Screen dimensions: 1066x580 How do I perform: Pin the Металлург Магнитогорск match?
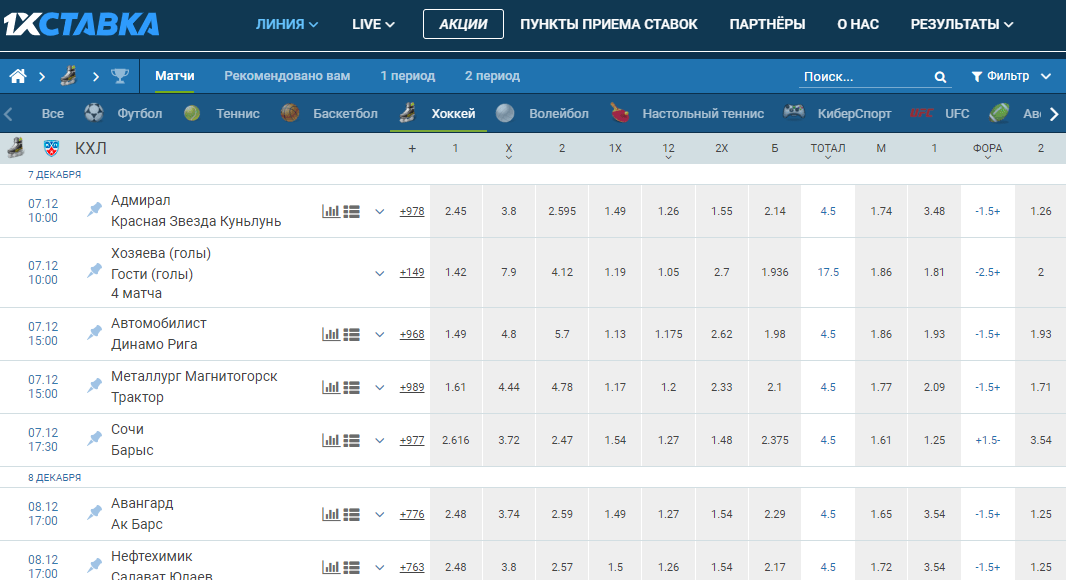pyautogui.click(x=94, y=386)
